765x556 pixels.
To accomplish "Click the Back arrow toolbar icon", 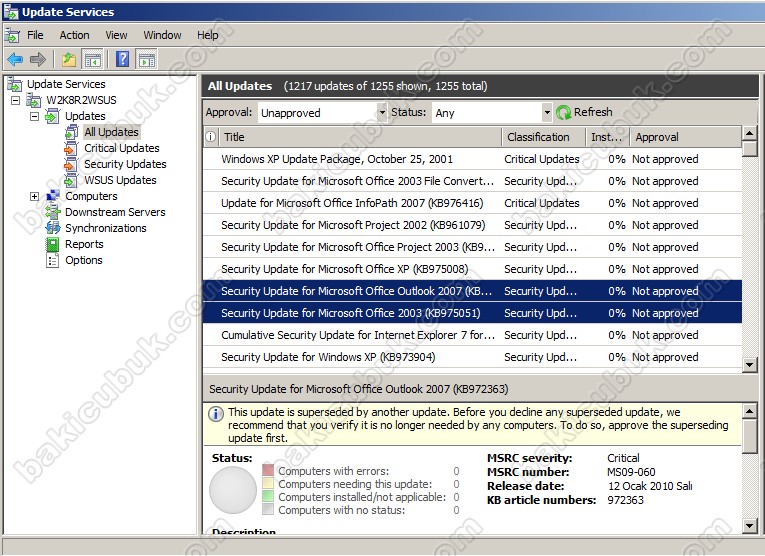I will pos(15,60).
